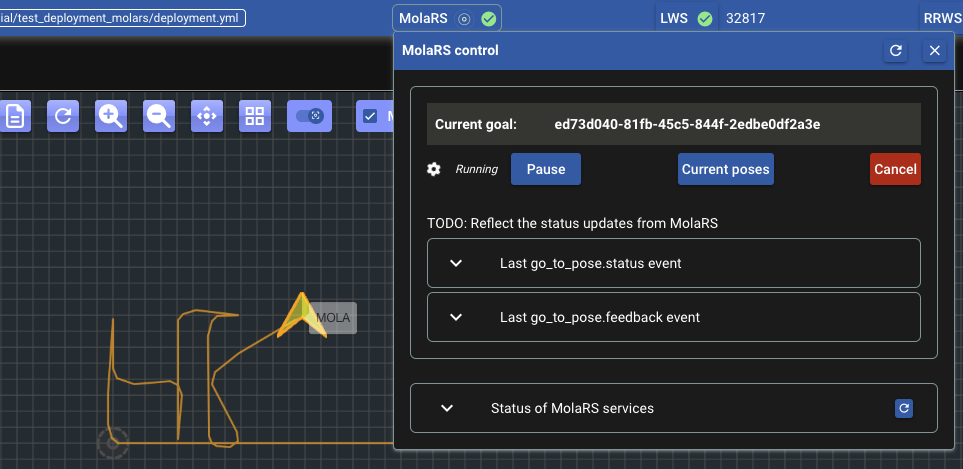This screenshot has height=469, width=963.
Task: Expand Status of MolaRS services section
Action: 447,408
